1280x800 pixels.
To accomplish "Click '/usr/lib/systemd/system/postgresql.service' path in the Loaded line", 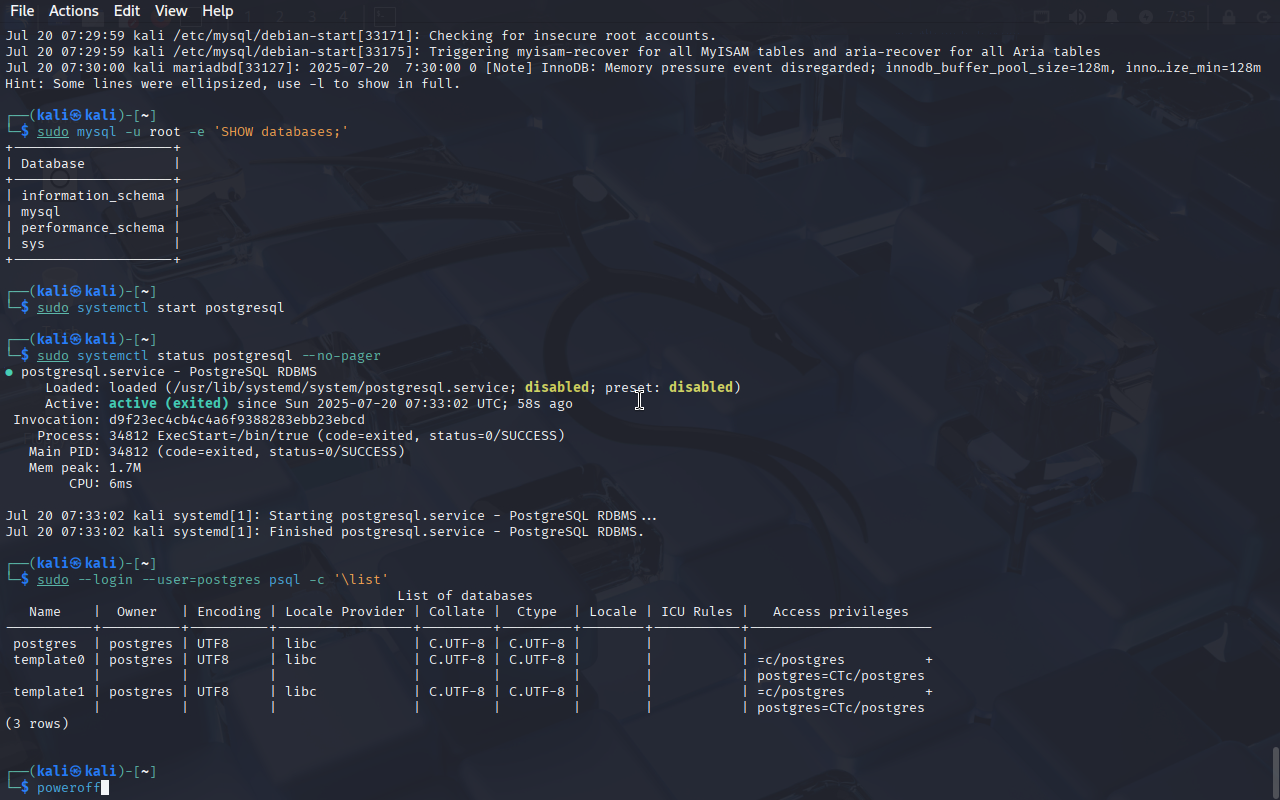I will click(341, 388).
